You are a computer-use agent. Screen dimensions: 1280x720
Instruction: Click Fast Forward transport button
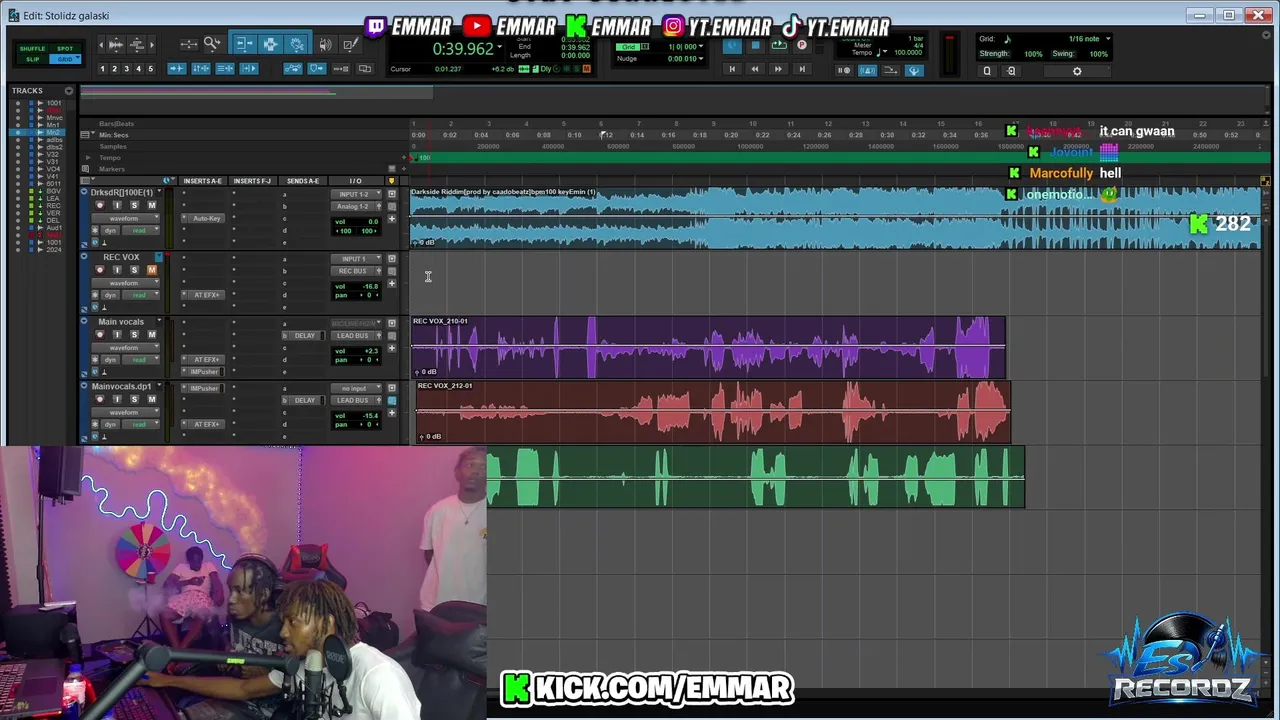click(x=778, y=69)
